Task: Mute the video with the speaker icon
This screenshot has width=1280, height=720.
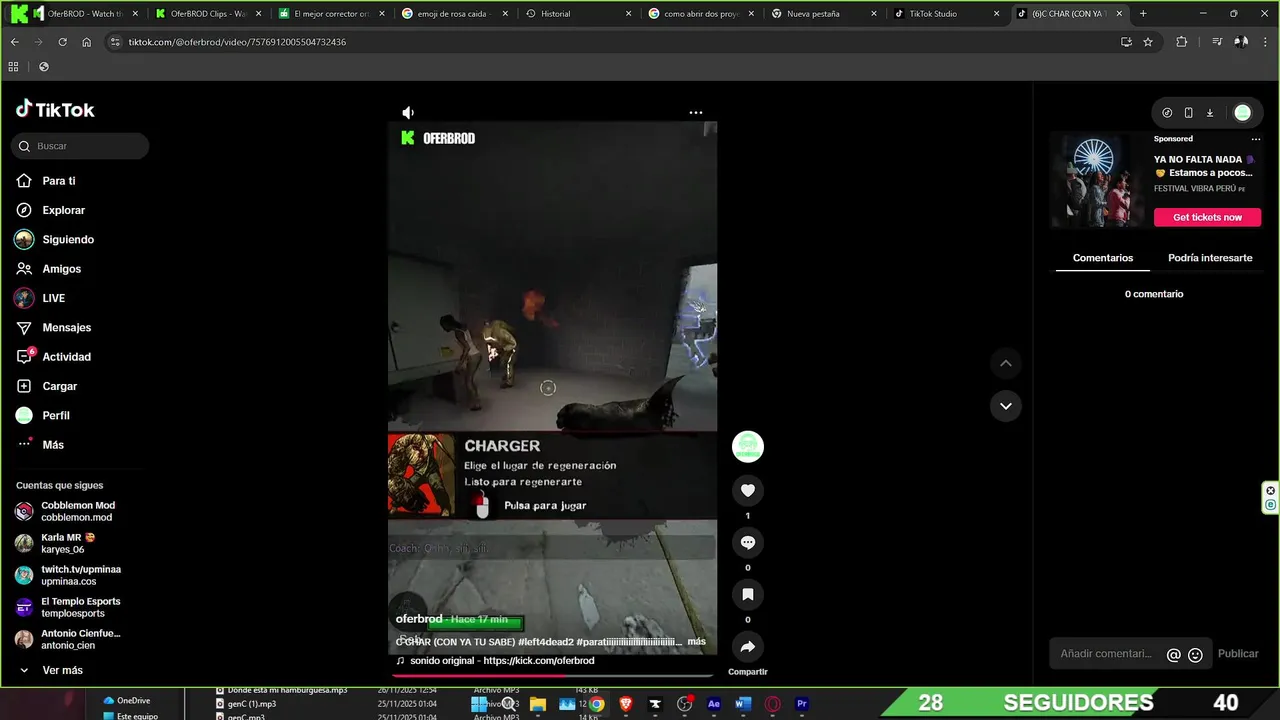Action: pos(407,113)
